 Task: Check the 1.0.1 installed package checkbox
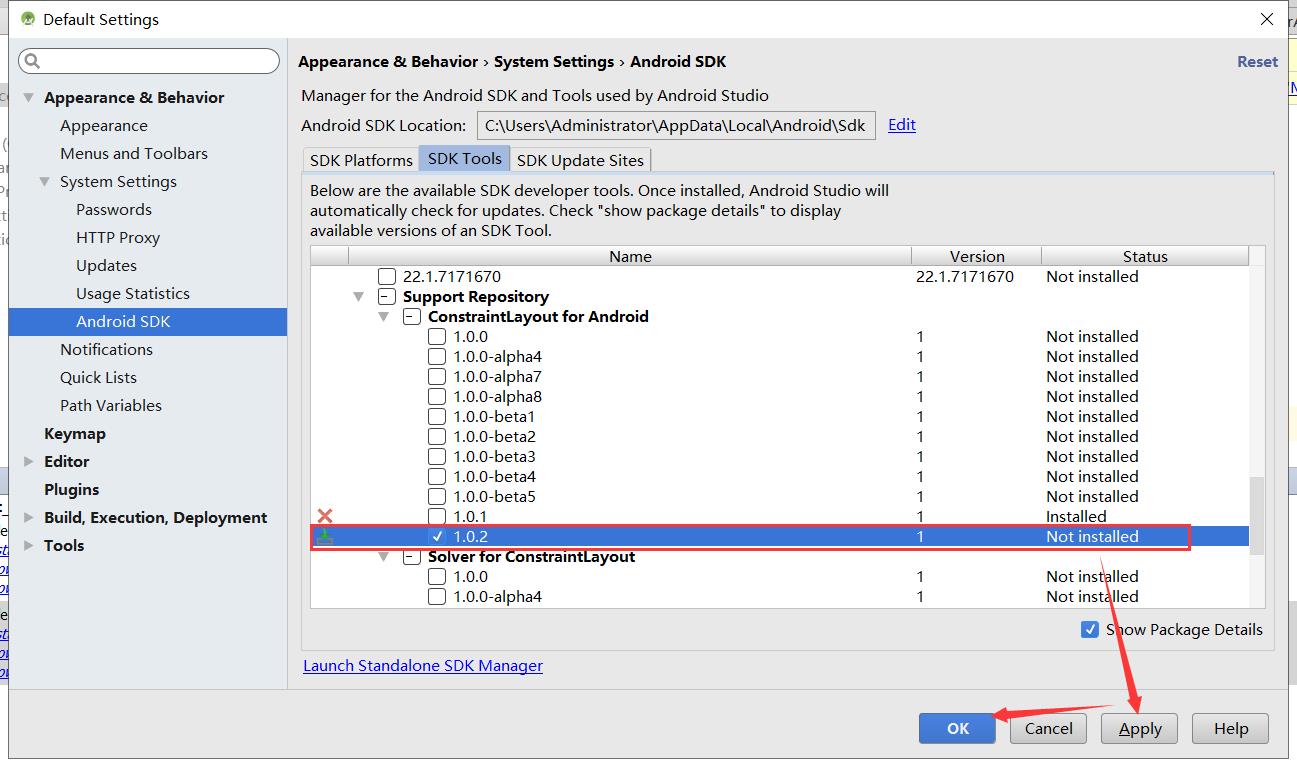(x=437, y=516)
